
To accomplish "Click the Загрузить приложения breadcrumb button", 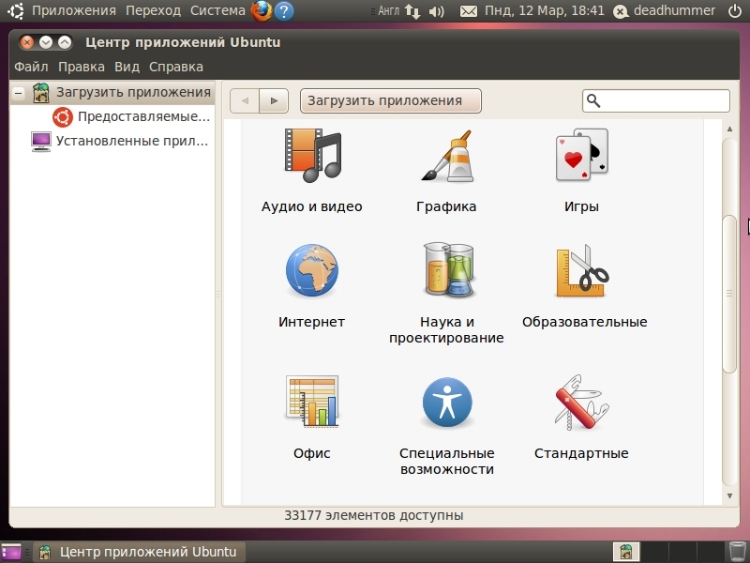I will click(x=390, y=101).
